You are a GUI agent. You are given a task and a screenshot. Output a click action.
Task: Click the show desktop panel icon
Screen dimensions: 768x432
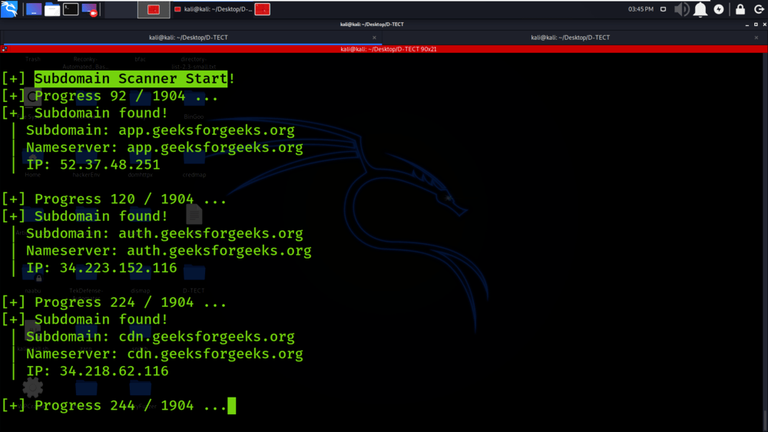click(33, 9)
